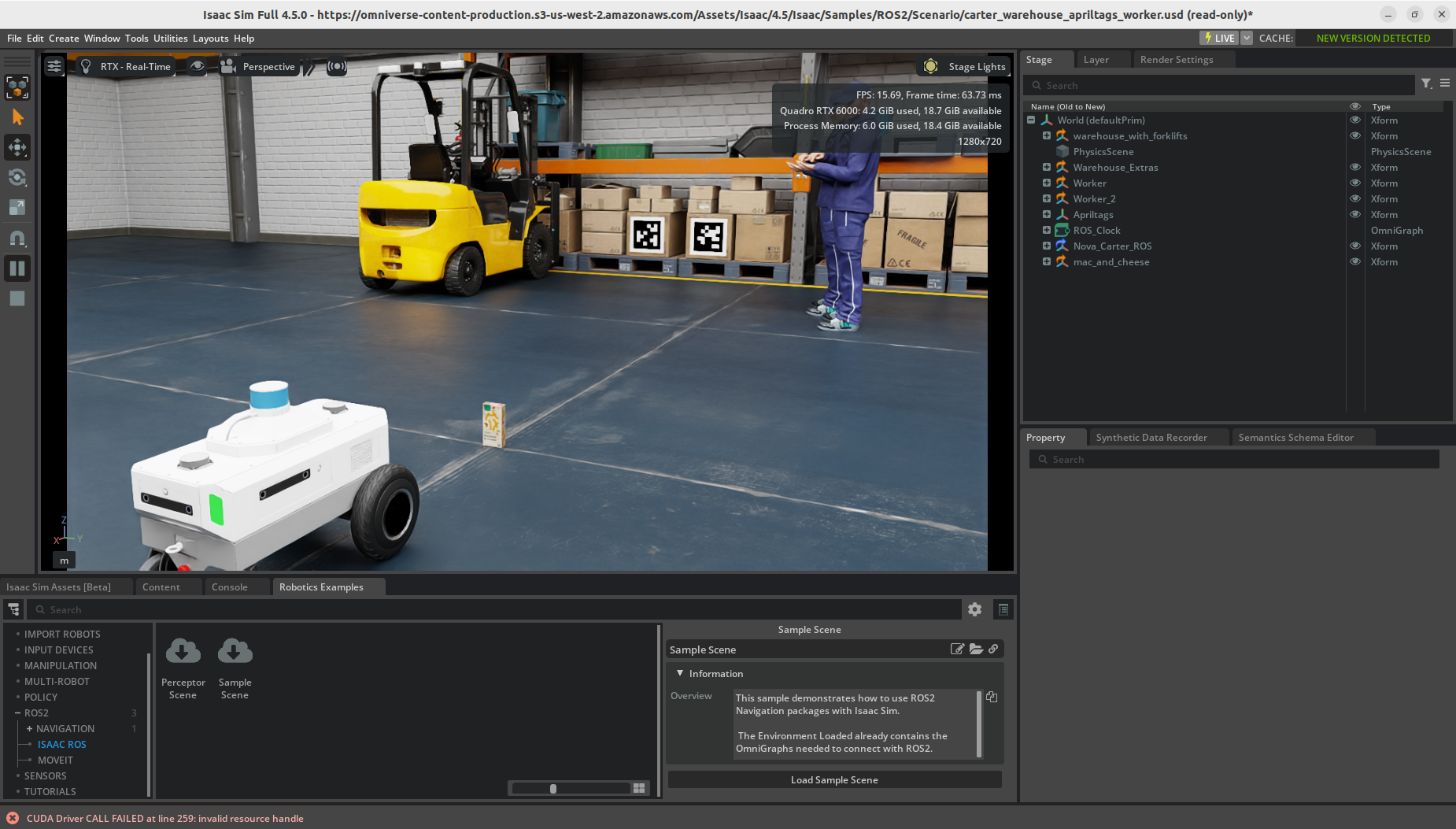
Task: Select the Move tool in left toolbar
Action: click(17, 147)
